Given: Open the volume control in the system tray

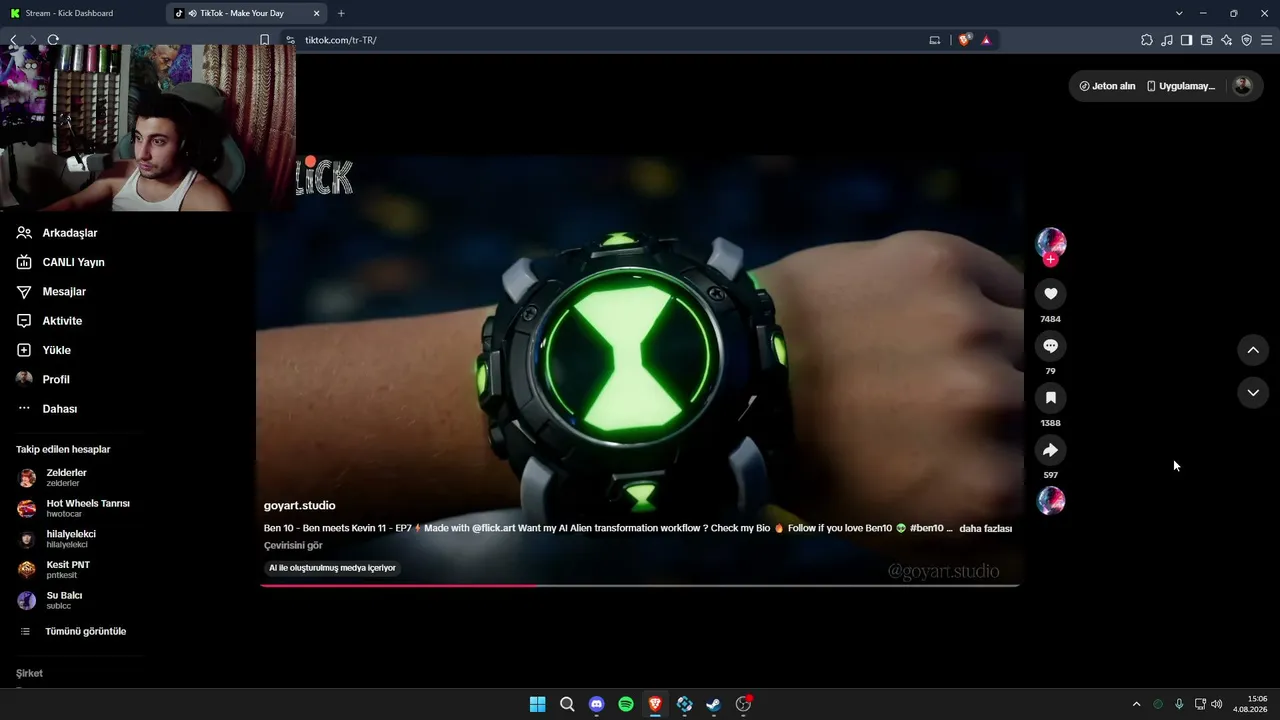Looking at the screenshot, I should click(1216, 704).
